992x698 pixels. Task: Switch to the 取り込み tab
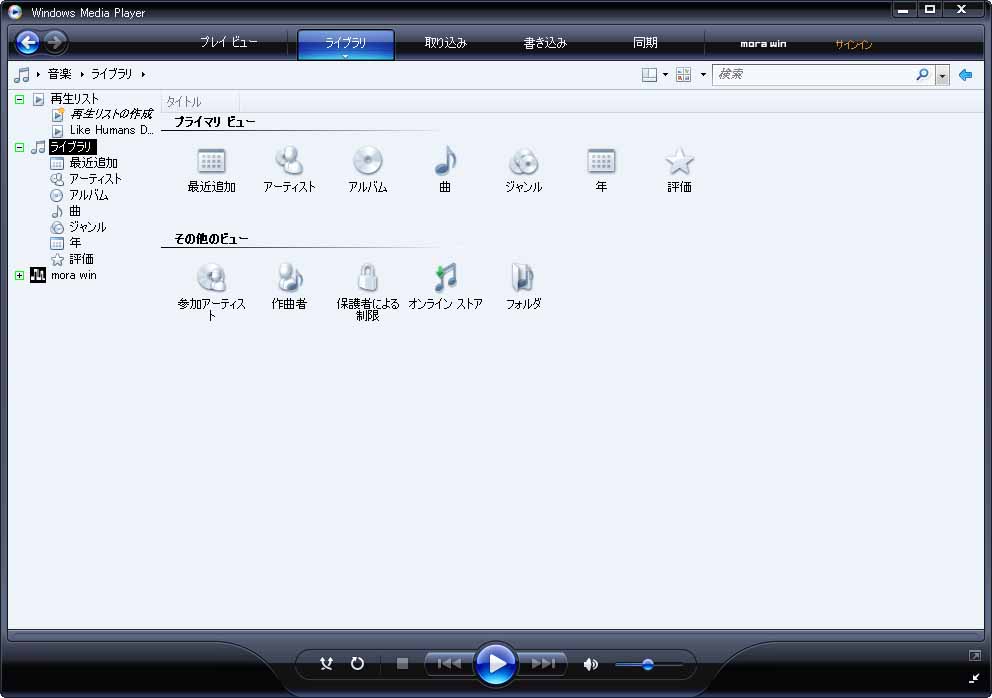[445, 42]
